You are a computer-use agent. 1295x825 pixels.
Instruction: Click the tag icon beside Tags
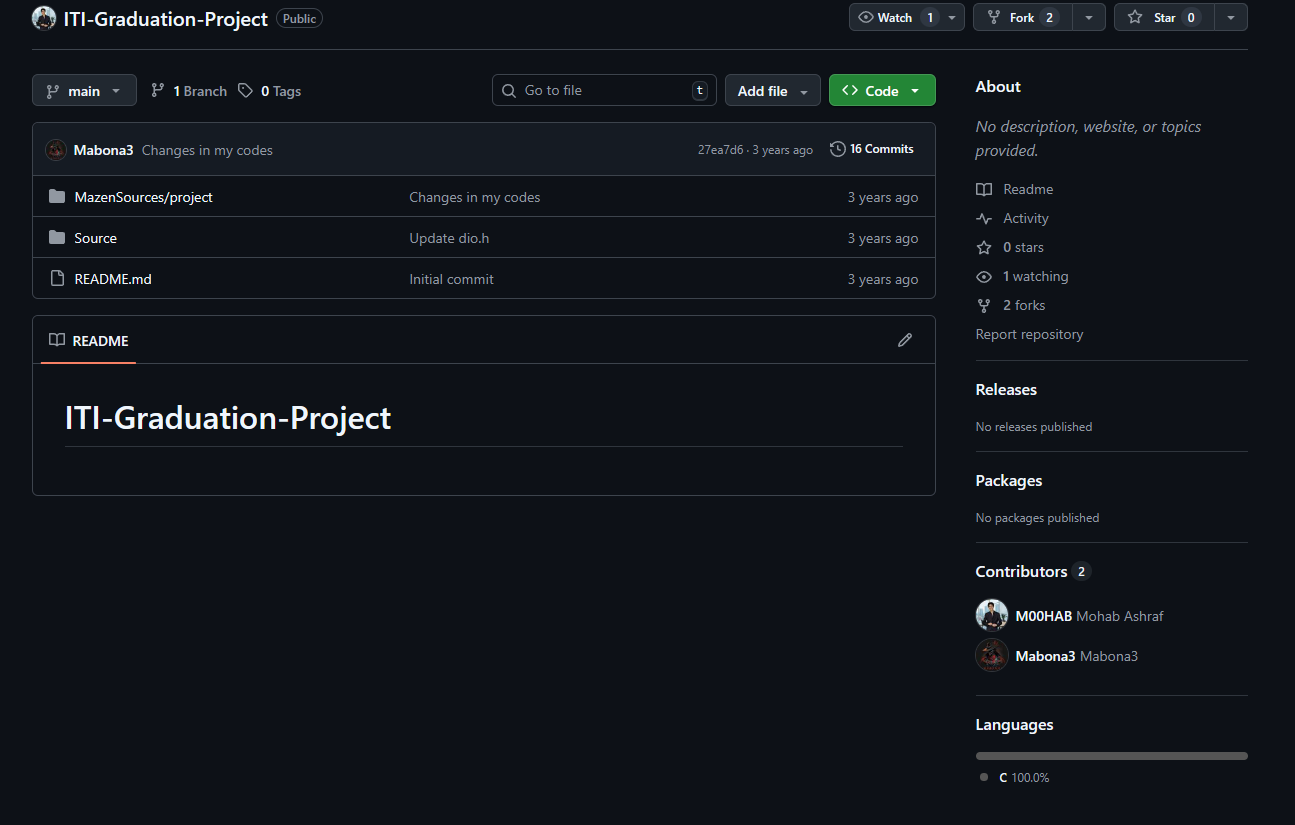coord(246,91)
